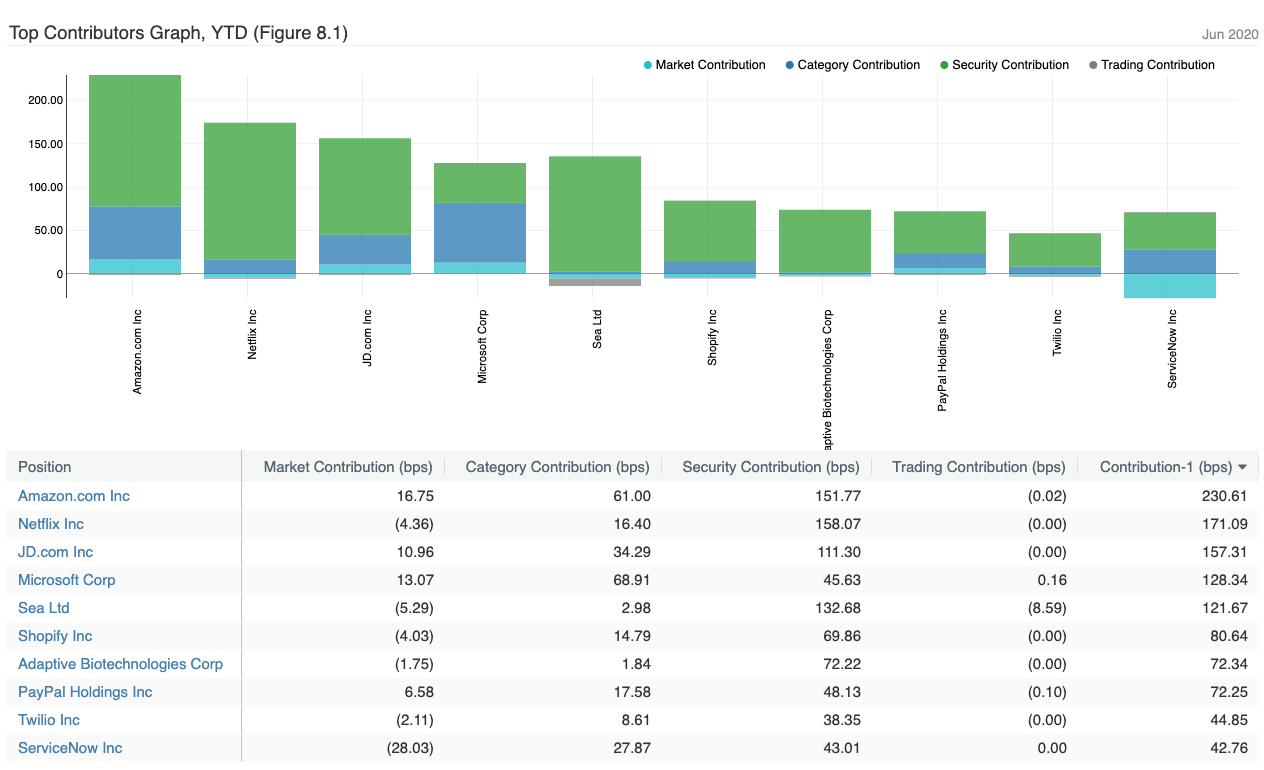Open Adaptive Biotechnologies Corp position link
Image resolution: width=1264 pixels, height=770 pixels.
coord(120,664)
